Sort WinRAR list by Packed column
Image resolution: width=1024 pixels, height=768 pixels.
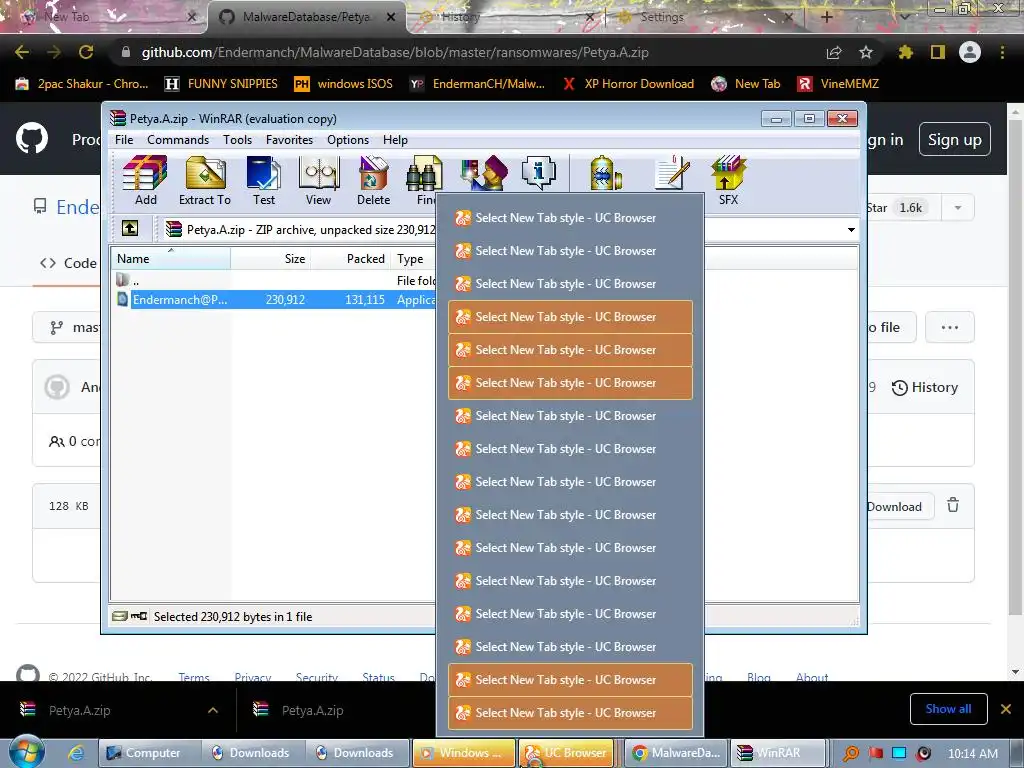pos(351,259)
